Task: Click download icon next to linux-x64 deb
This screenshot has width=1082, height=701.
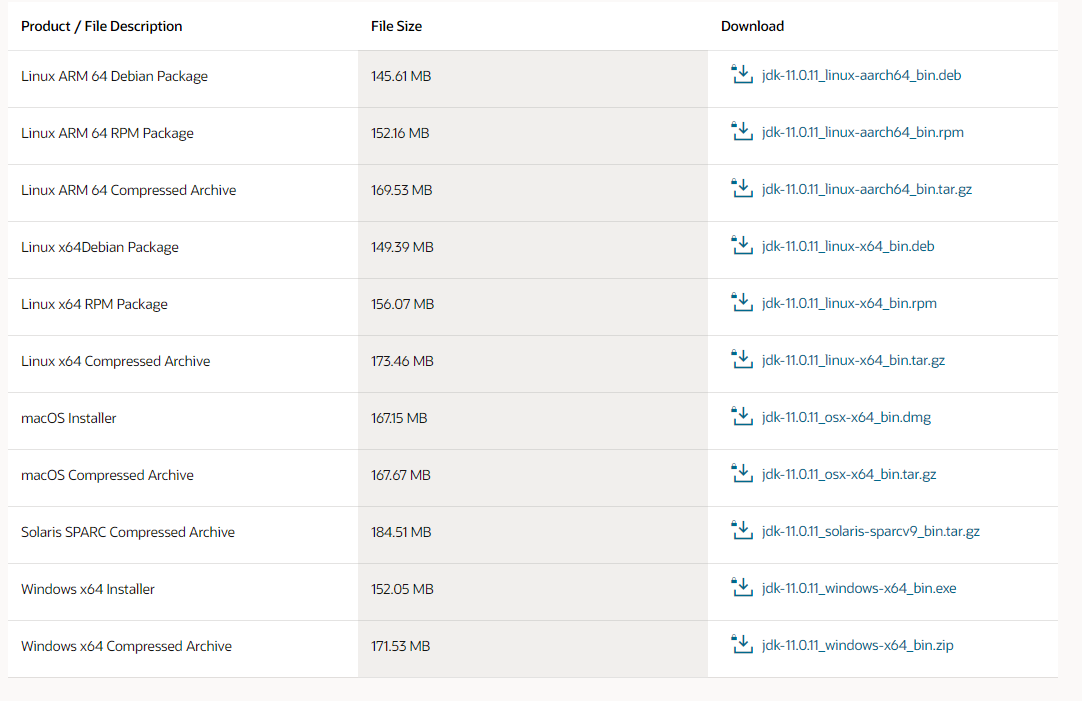Action: [x=741, y=246]
